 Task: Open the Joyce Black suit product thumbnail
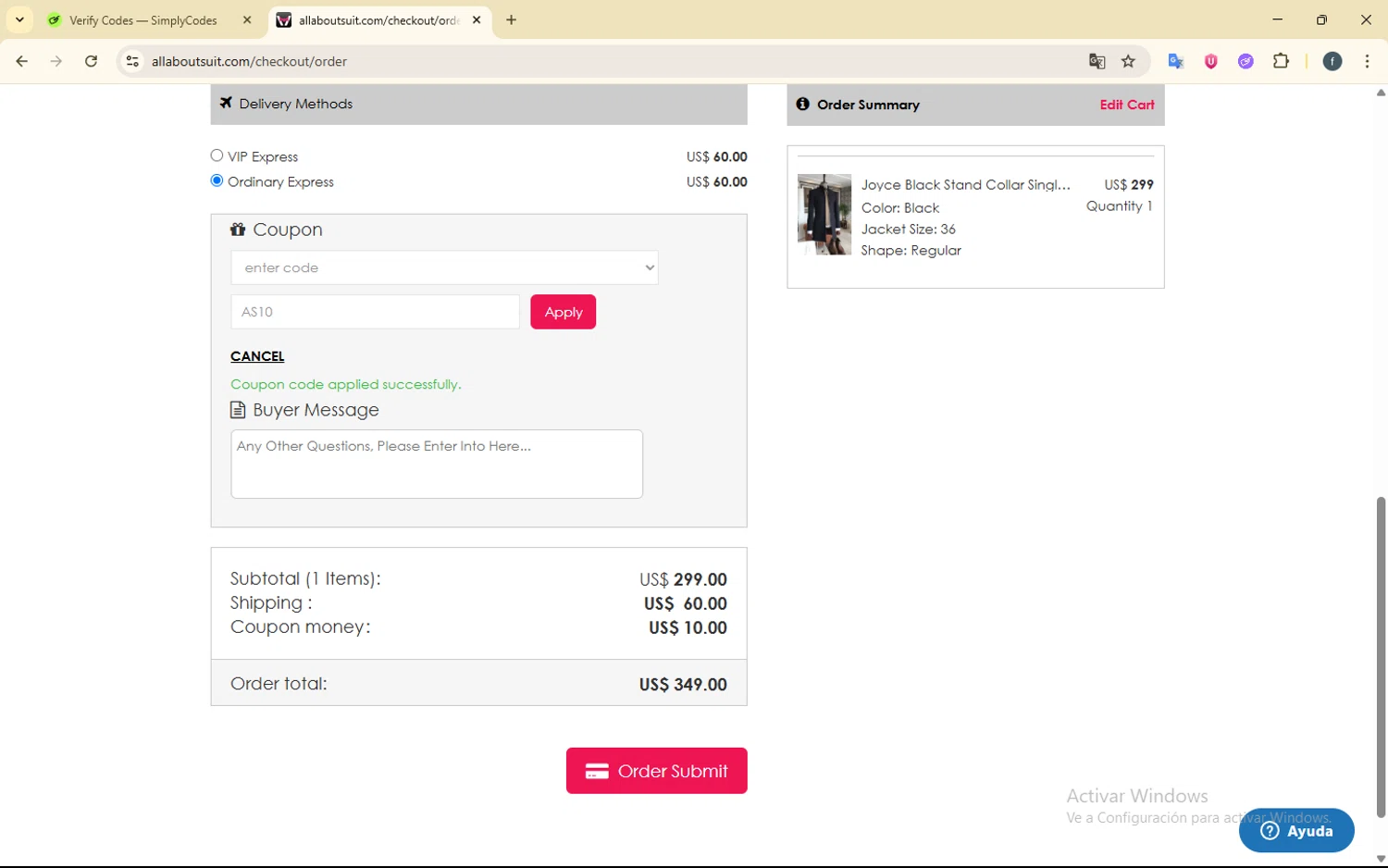(824, 214)
